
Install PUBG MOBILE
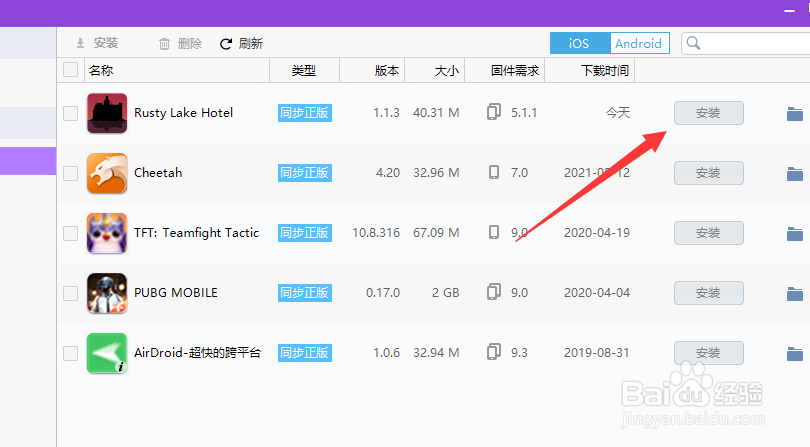coord(709,292)
